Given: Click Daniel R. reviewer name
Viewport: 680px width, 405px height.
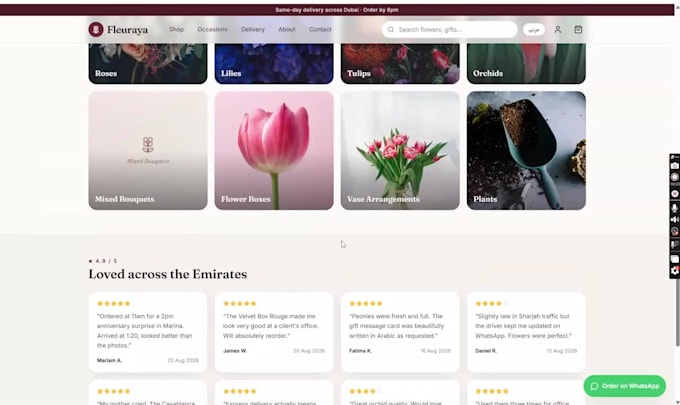Looking at the screenshot, I should [x=486, y=351].
